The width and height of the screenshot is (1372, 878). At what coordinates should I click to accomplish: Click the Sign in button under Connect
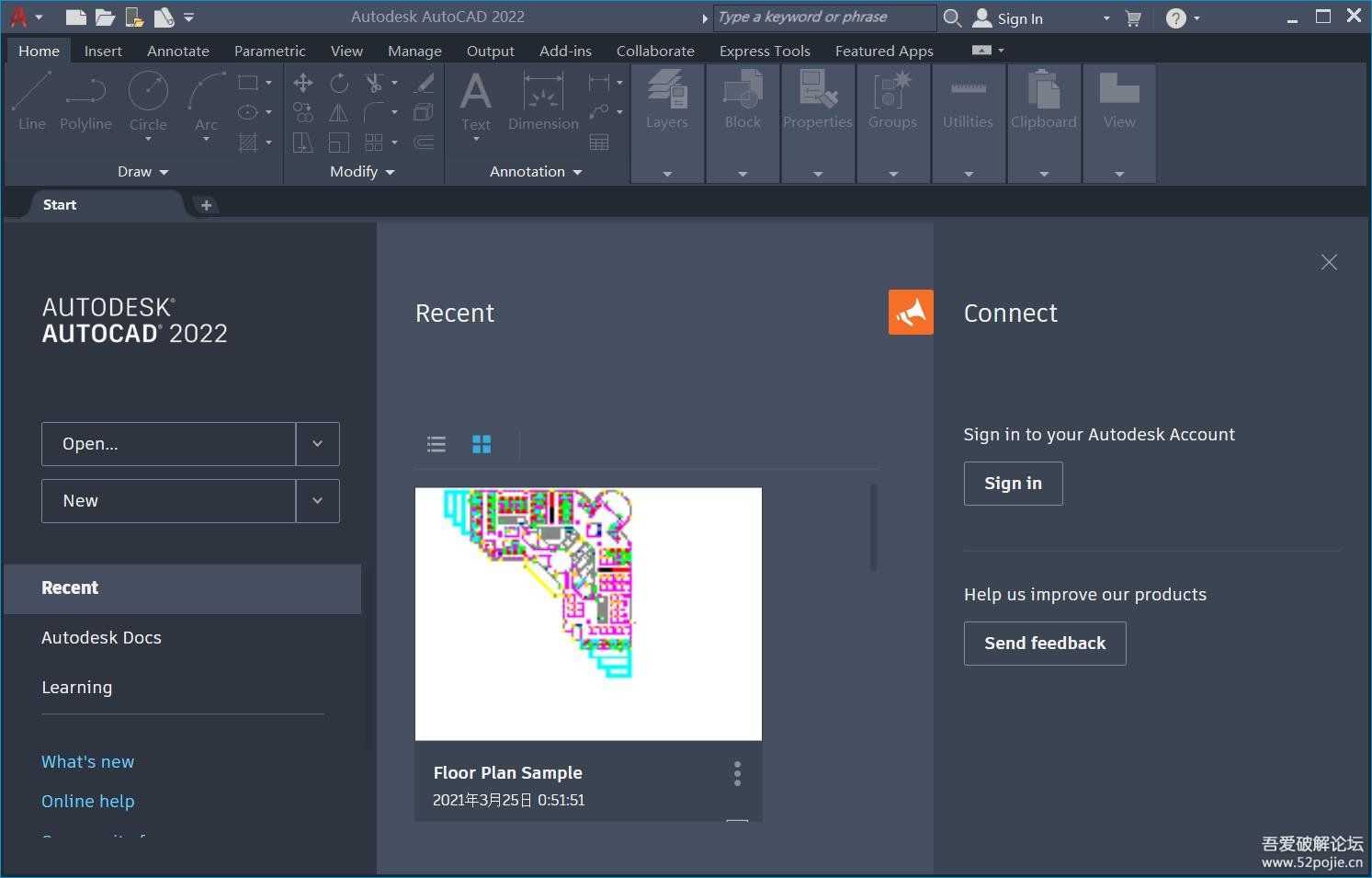click(x=1013, y=484)
